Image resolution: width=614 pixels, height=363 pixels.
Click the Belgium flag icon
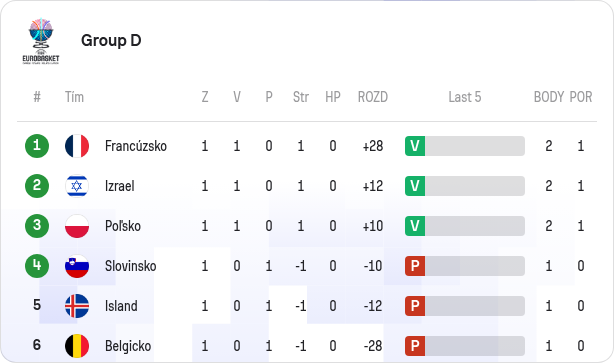pos(77,346)
